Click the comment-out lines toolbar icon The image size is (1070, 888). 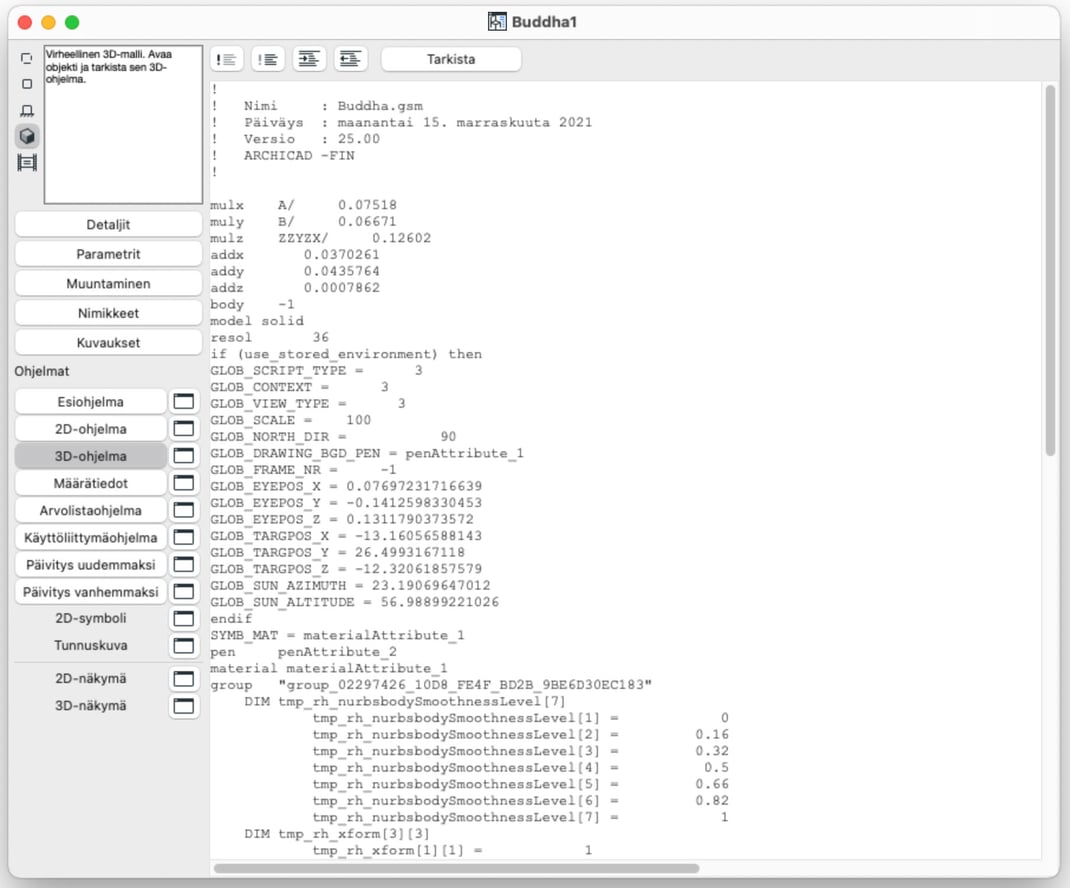[227, 59]
